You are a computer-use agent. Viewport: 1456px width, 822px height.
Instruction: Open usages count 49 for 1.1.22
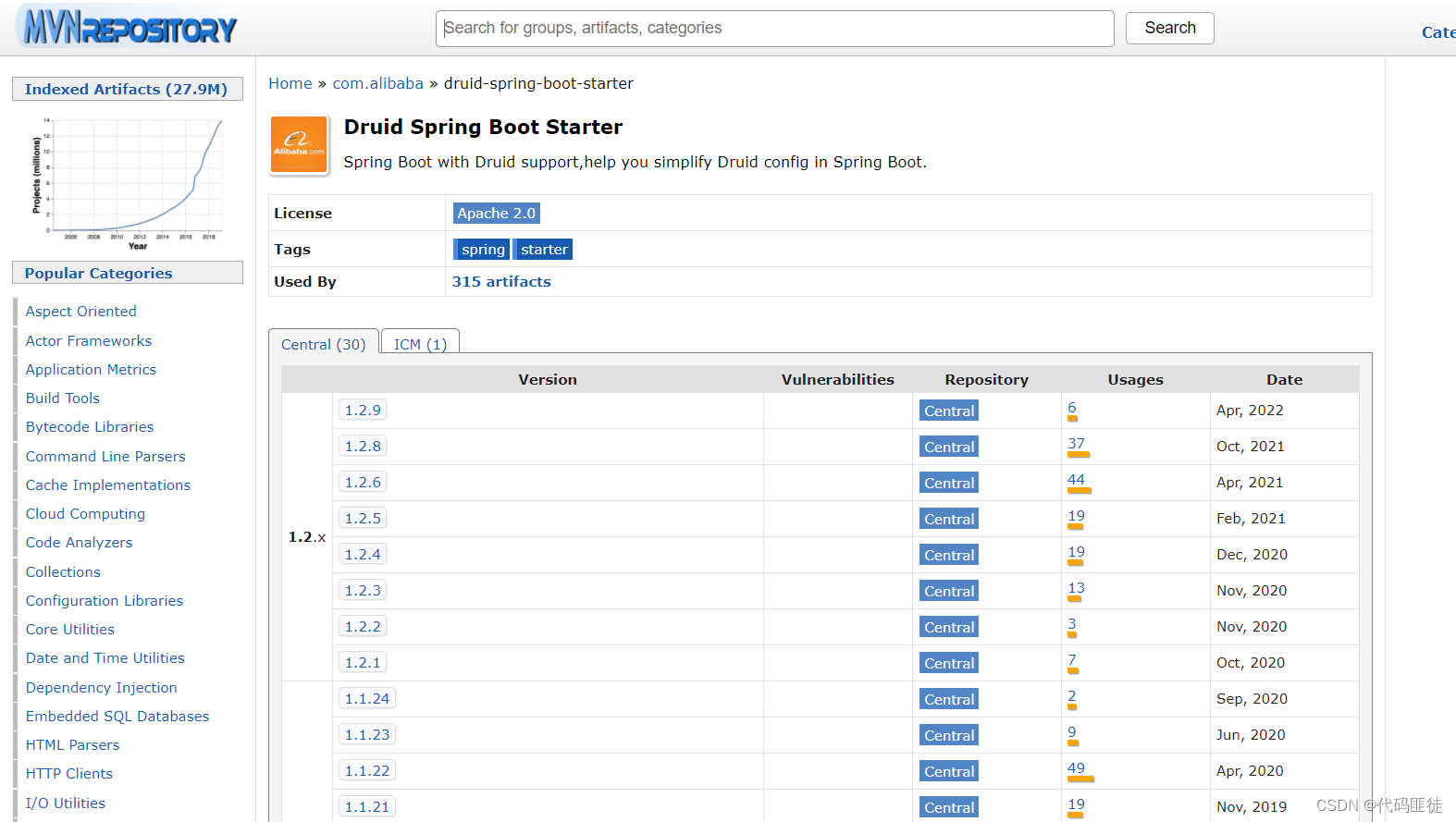click(x=1077, y=768)
